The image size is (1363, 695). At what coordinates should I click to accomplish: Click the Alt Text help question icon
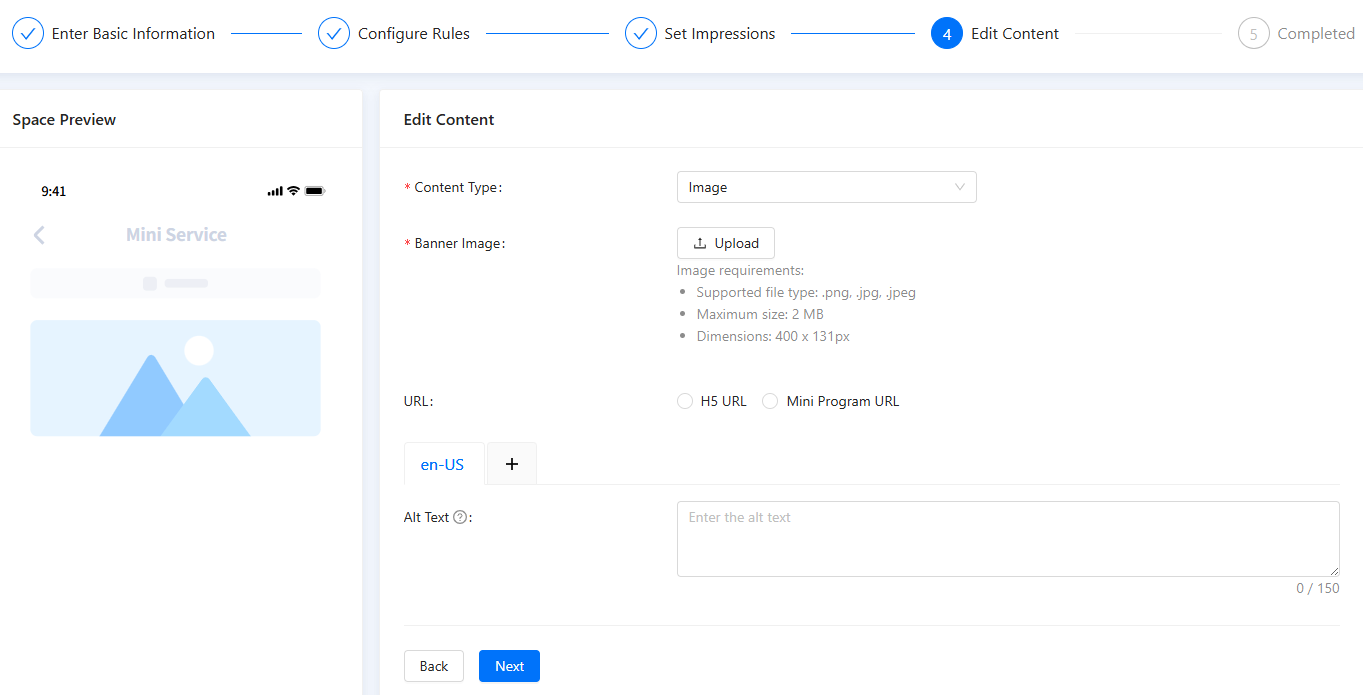pyautogui.click(x=460, y=517)
